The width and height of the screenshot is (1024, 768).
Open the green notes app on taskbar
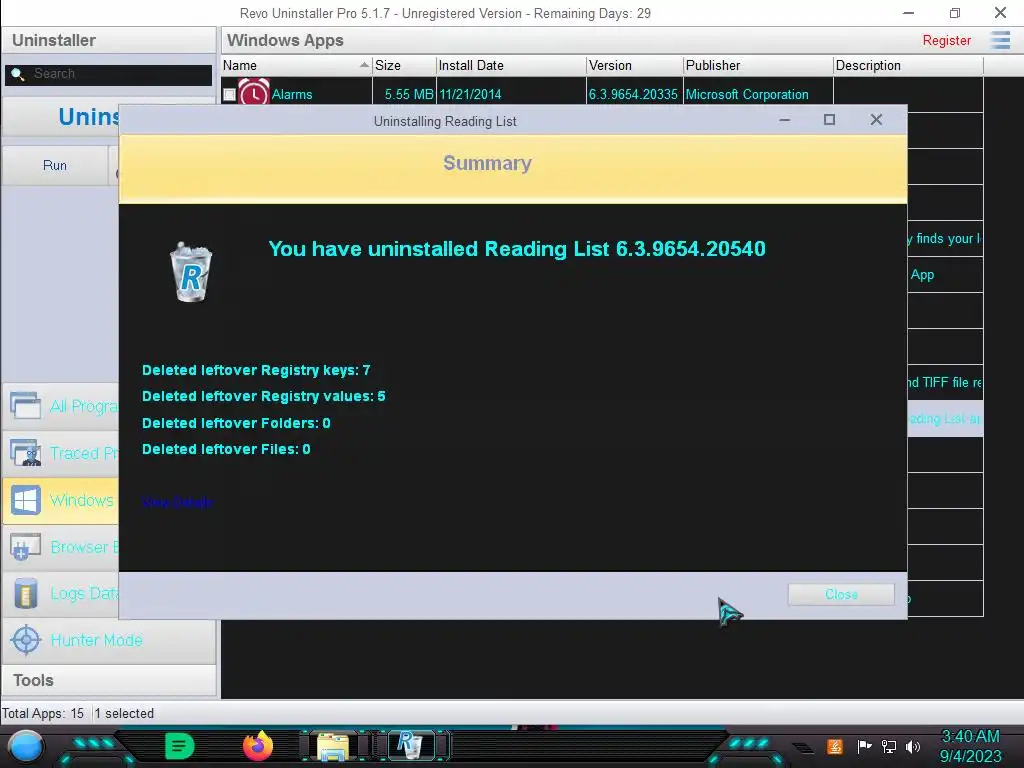pyautogui.click(x=180, y=746)
